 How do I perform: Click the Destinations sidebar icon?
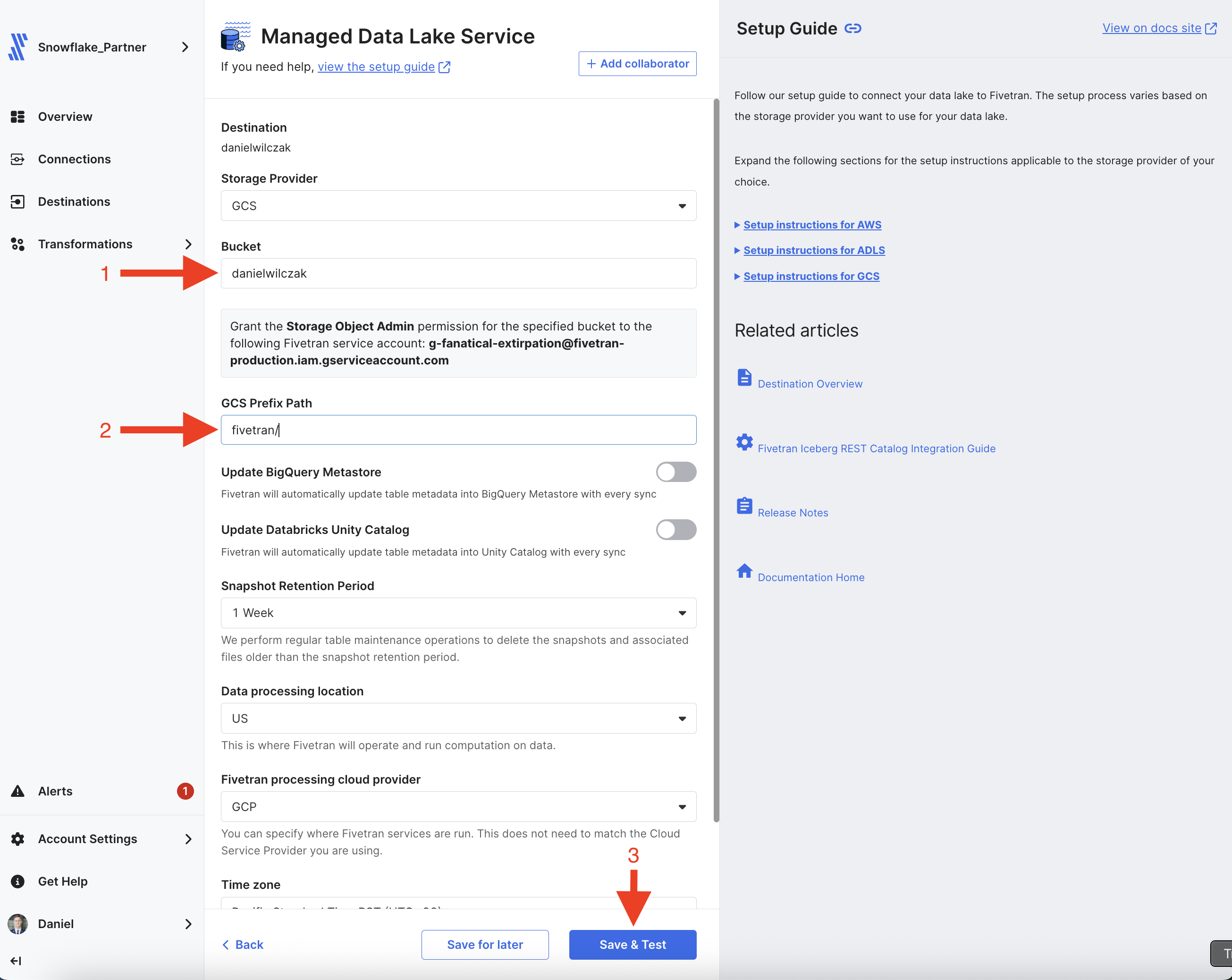pos(18,202)
